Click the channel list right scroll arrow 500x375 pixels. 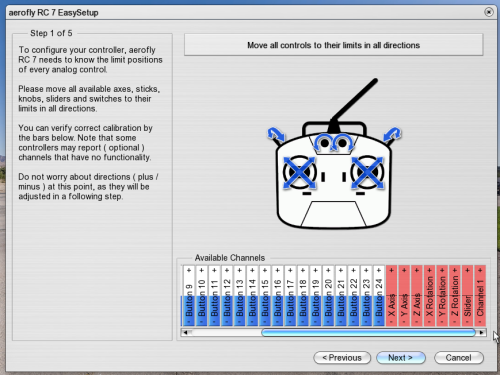coord(482,332)
